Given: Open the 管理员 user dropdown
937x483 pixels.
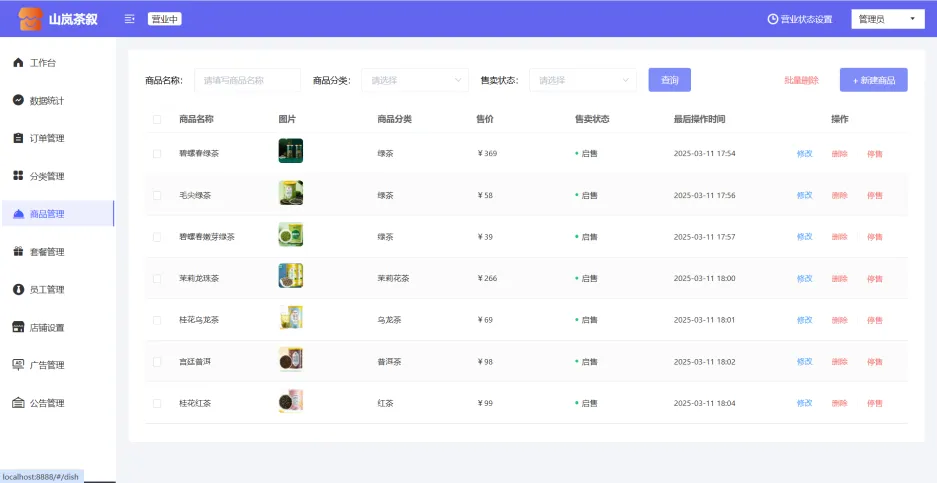Looking at the screenshot, I should 887,19.
